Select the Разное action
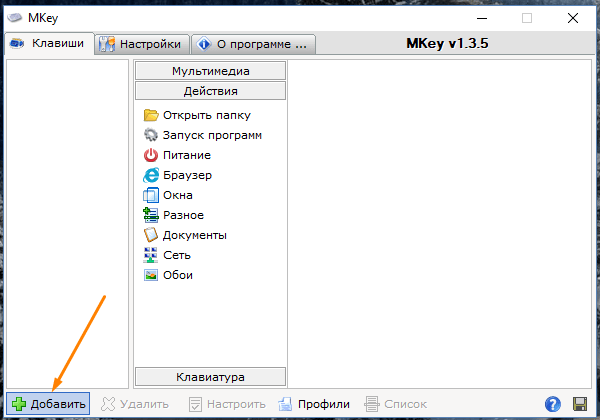Viewport: 600px width, 420px height. [x=183, y=215]
